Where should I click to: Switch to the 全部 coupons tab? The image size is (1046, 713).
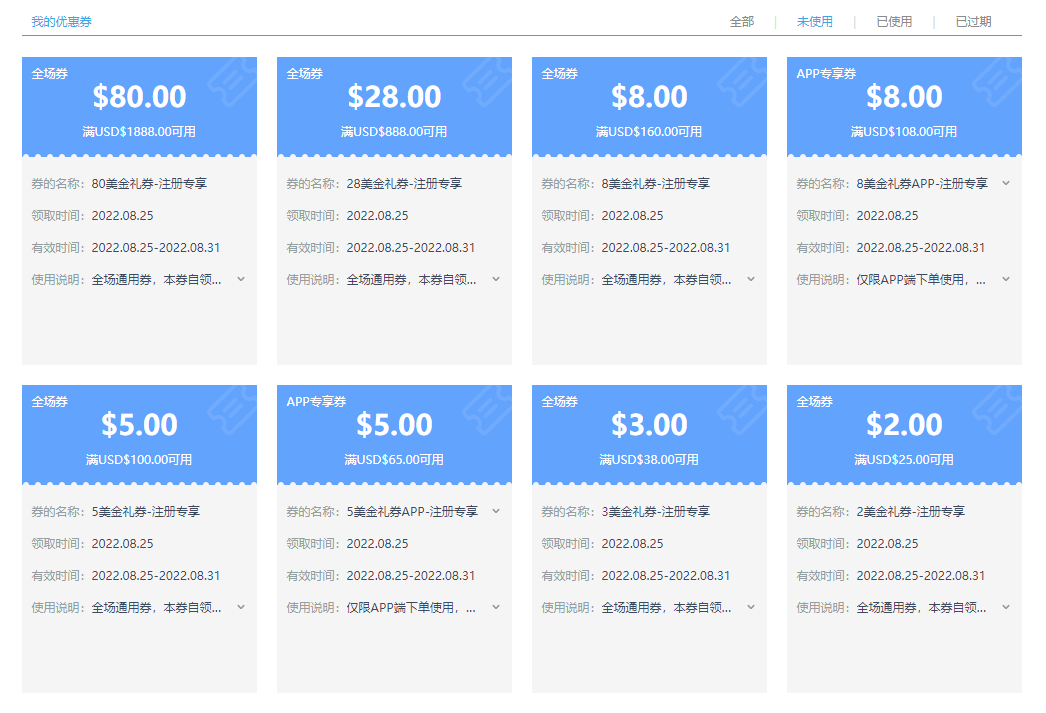click(741, 21)
